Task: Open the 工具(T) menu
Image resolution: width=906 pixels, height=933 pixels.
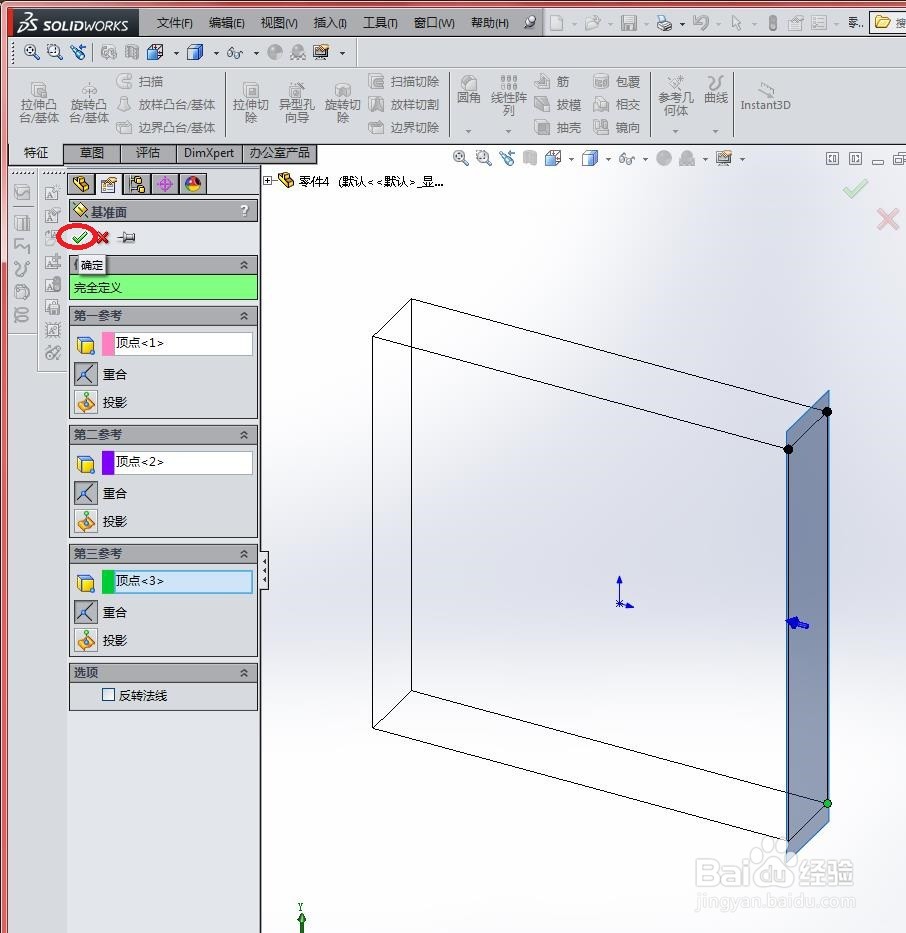Action: (x=380, y=23)
